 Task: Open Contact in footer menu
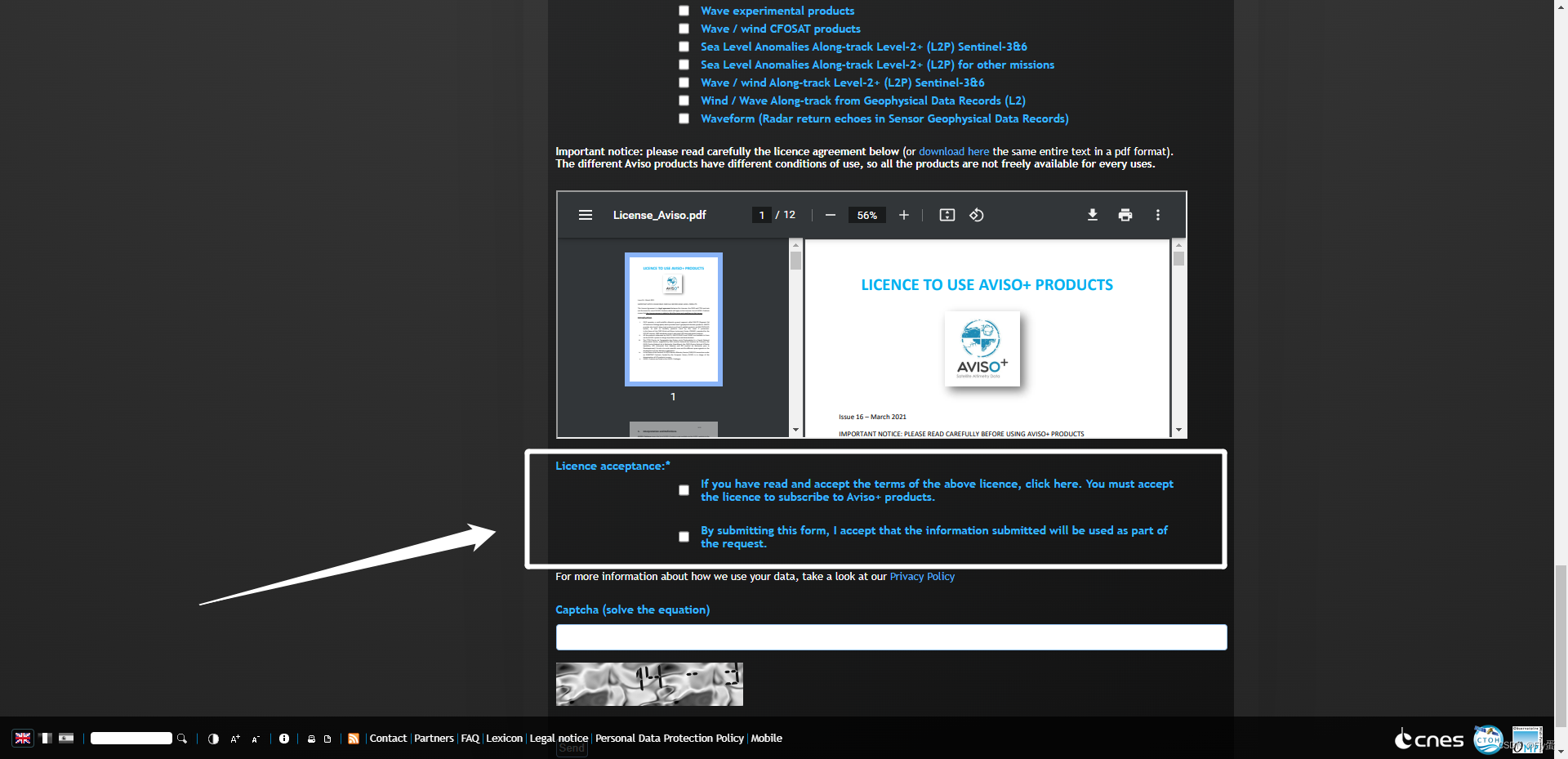click(388, 738)
